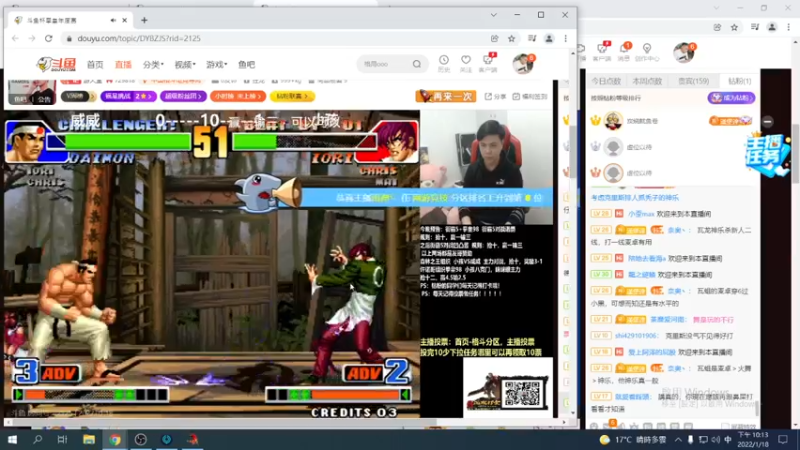Expand the tab search chevron in front window
Image resolution: width=800 pixels, height=450 pixels.
[x=493, y=15]
